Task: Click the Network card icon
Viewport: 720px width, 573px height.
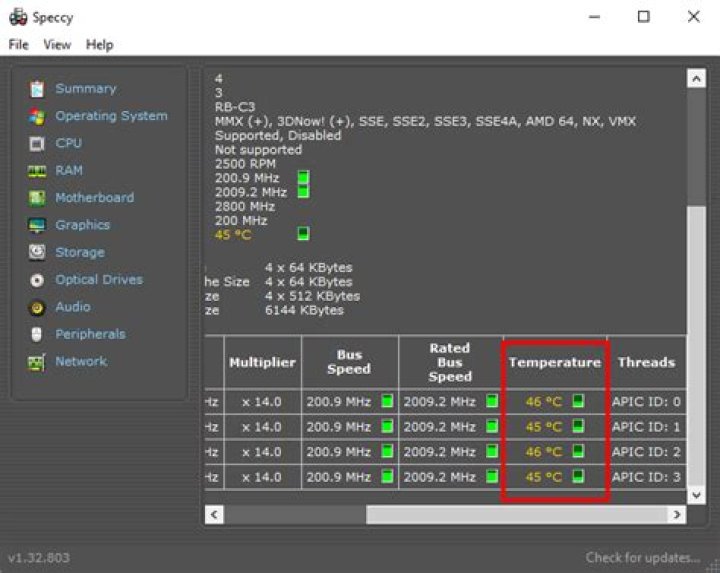Action: [37, 362]
